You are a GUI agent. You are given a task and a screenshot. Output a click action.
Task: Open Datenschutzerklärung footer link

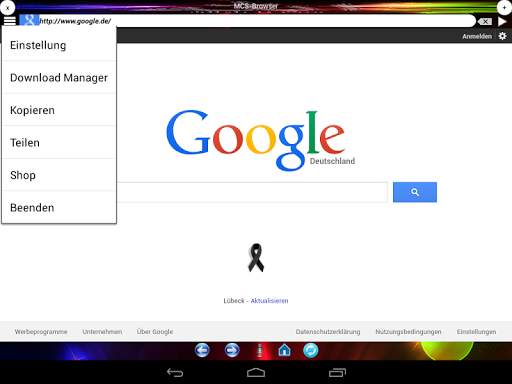328,332
